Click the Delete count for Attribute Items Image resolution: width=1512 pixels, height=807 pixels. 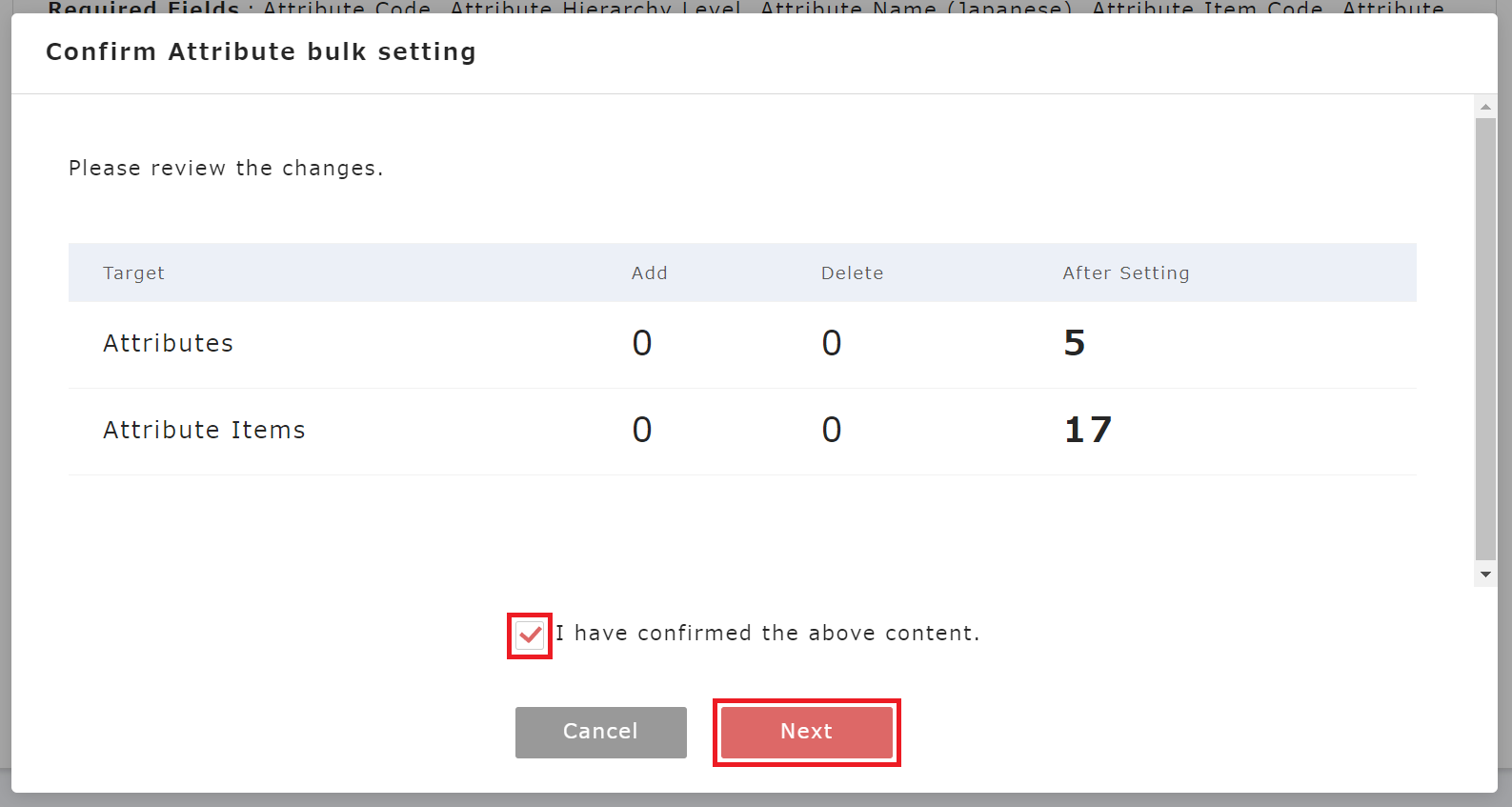point(832,431)
